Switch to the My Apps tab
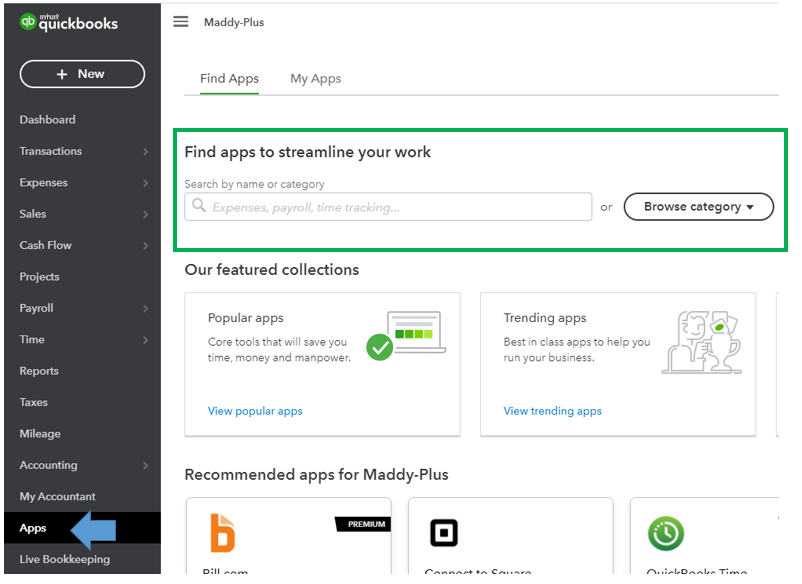Image resolution: width=802 pixels, height=584 pixels. point(316,79)
